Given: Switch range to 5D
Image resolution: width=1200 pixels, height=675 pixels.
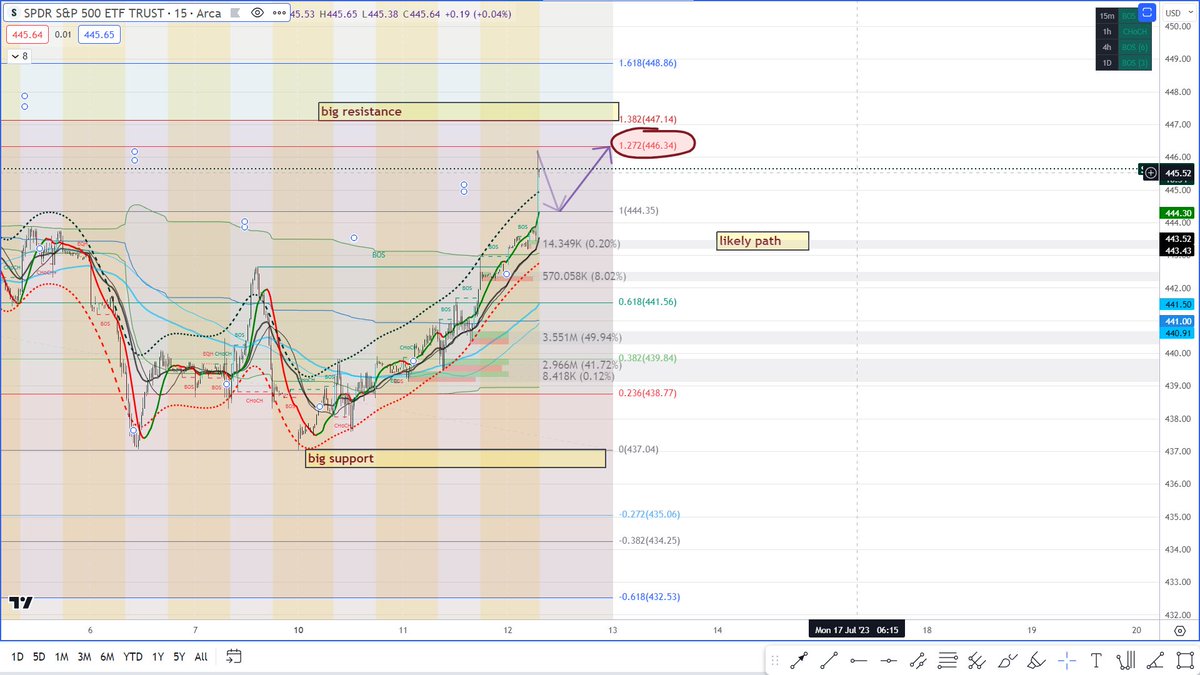Looking at the screenshot, I should pyautogui.click(x=39, y=657).
